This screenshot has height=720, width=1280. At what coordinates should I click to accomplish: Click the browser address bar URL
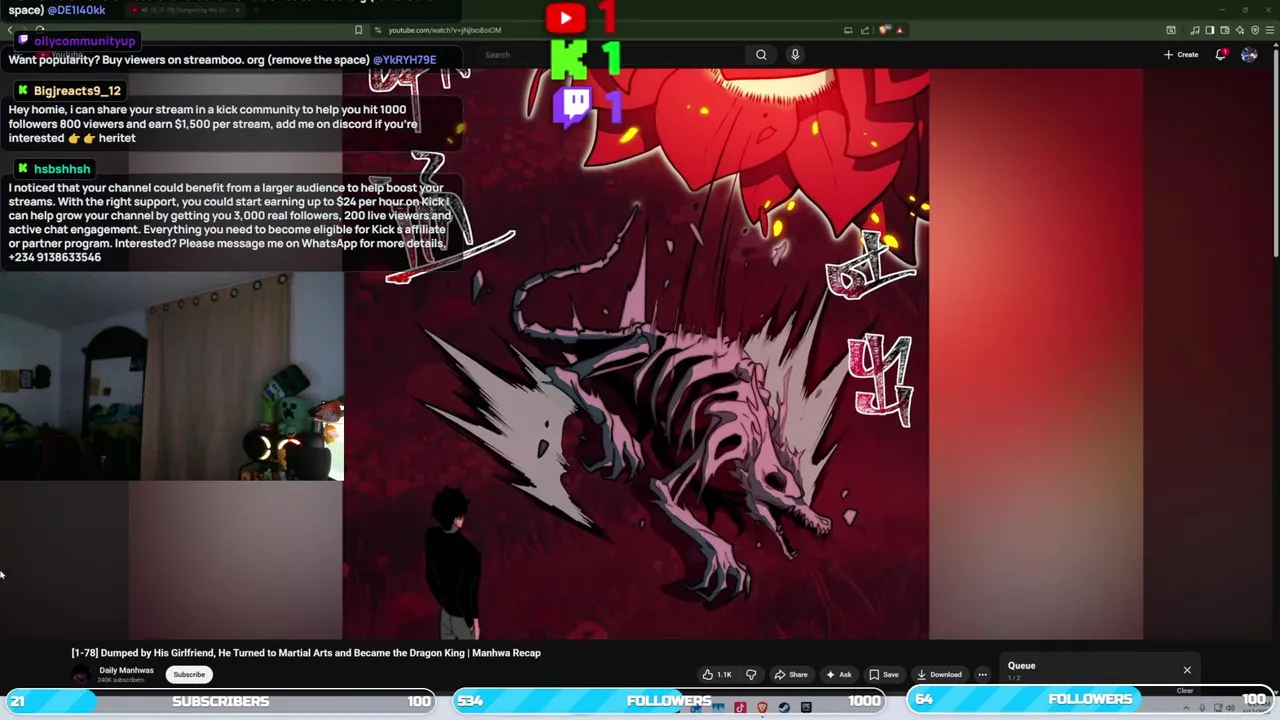pos(444,30)
